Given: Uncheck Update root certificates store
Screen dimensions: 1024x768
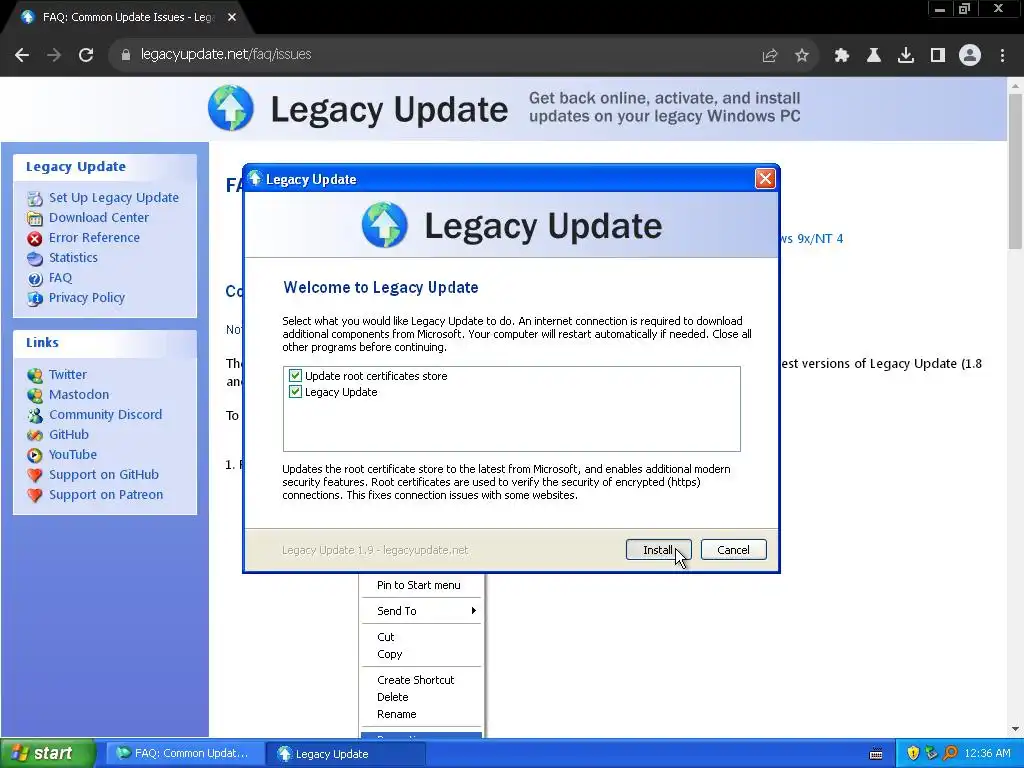Looking at the screenshot, I should point(295,376).
